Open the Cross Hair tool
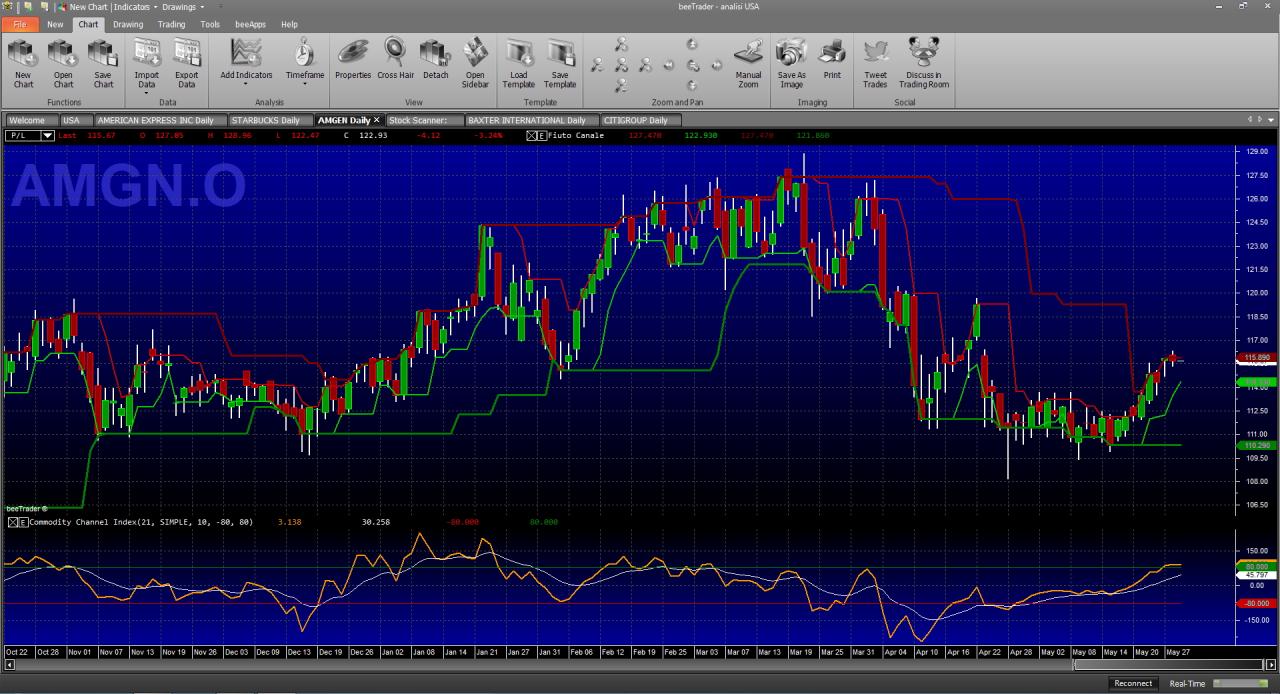Image resolution: width=1280 pixels, height=694 pixels. 395,60
